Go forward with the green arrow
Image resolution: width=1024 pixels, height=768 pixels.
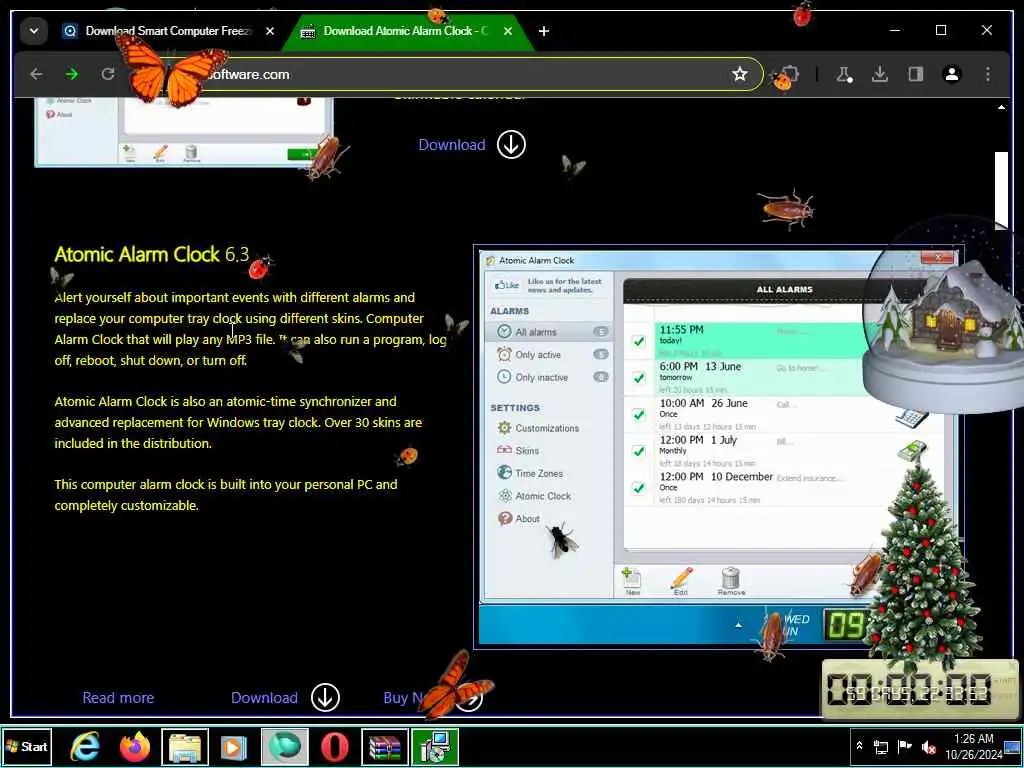pyautogui.click(x=72, y=74)
